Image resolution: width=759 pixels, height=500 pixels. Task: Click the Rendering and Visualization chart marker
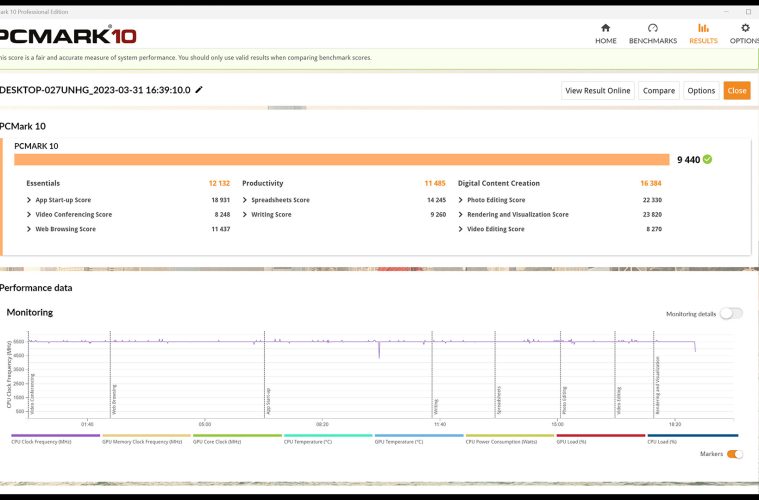coord(657,386)
